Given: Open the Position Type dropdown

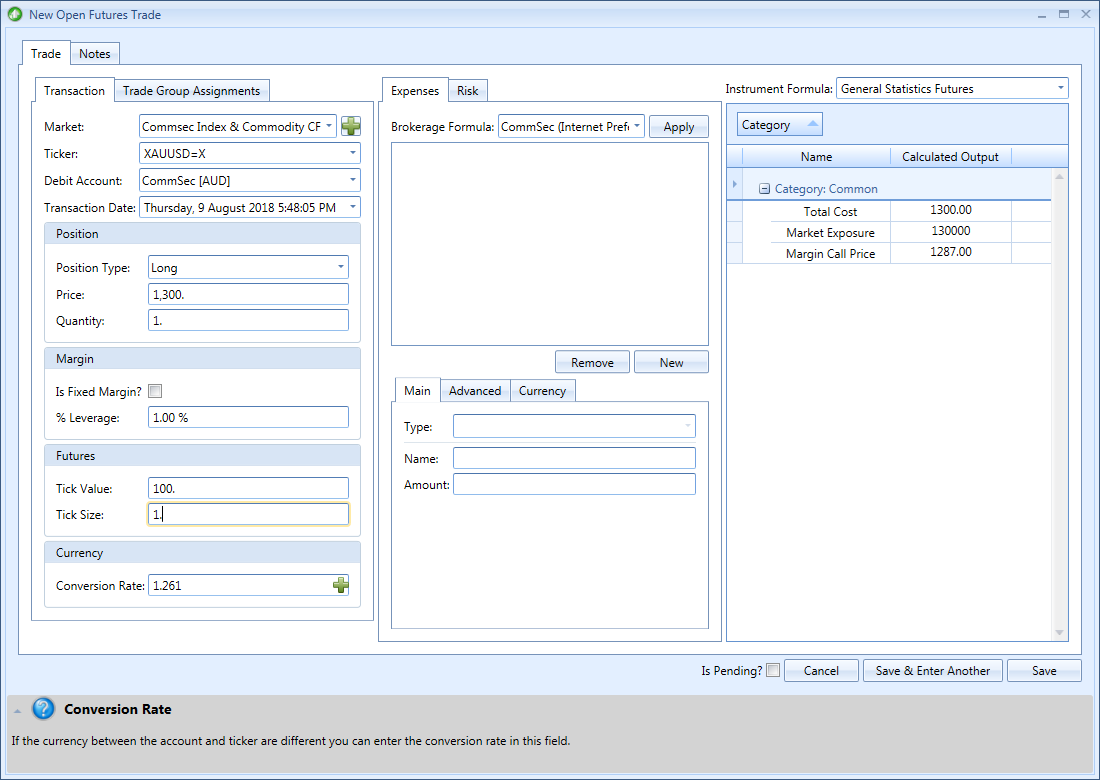Looking at the screenshot, I should tap(341, 267).
